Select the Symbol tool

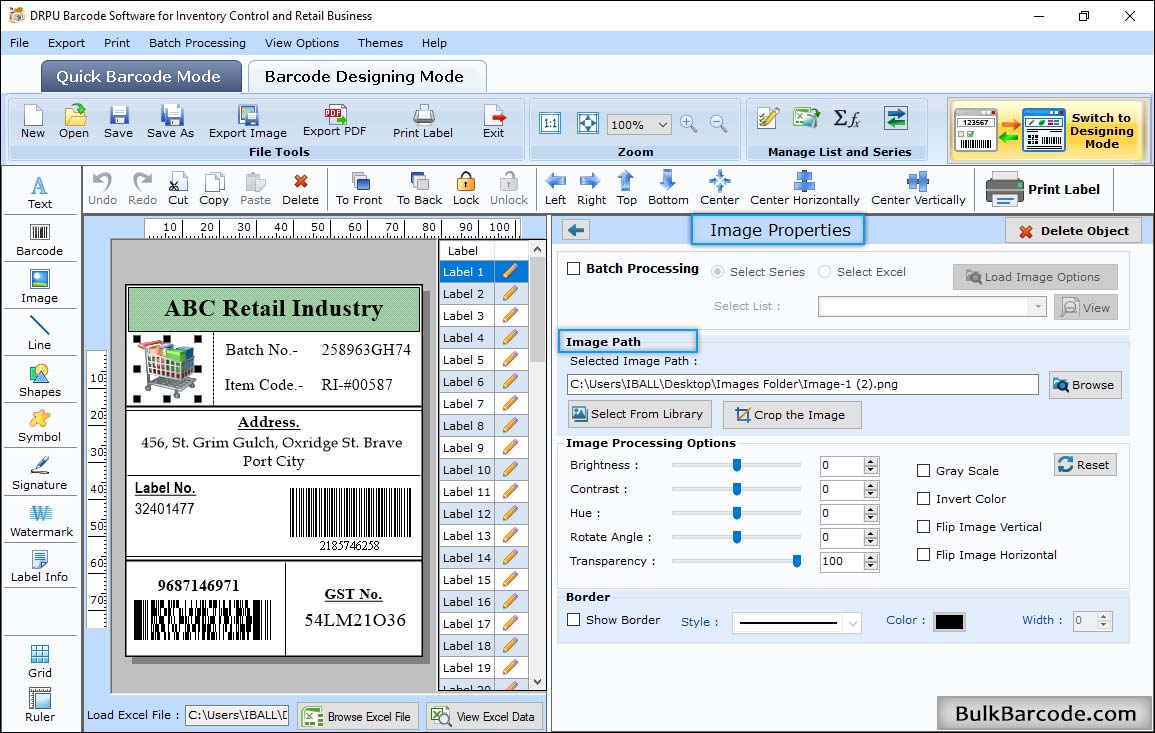click(x=40, y=427)
